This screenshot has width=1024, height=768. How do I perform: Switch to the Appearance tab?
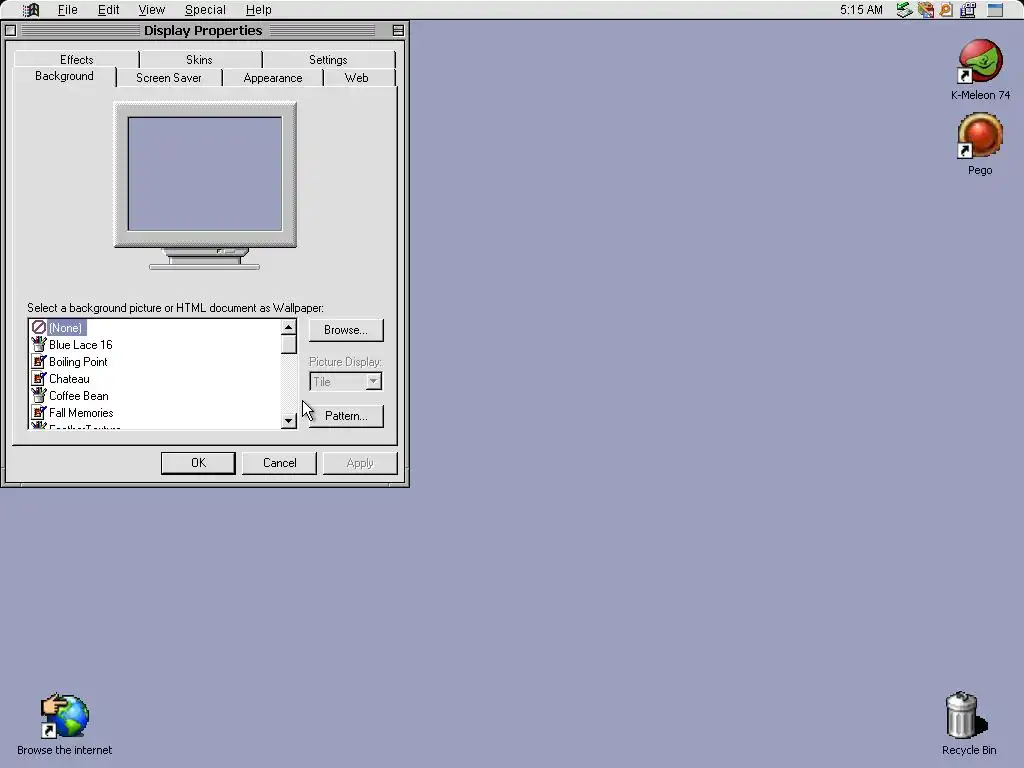[x=272, y=78]
